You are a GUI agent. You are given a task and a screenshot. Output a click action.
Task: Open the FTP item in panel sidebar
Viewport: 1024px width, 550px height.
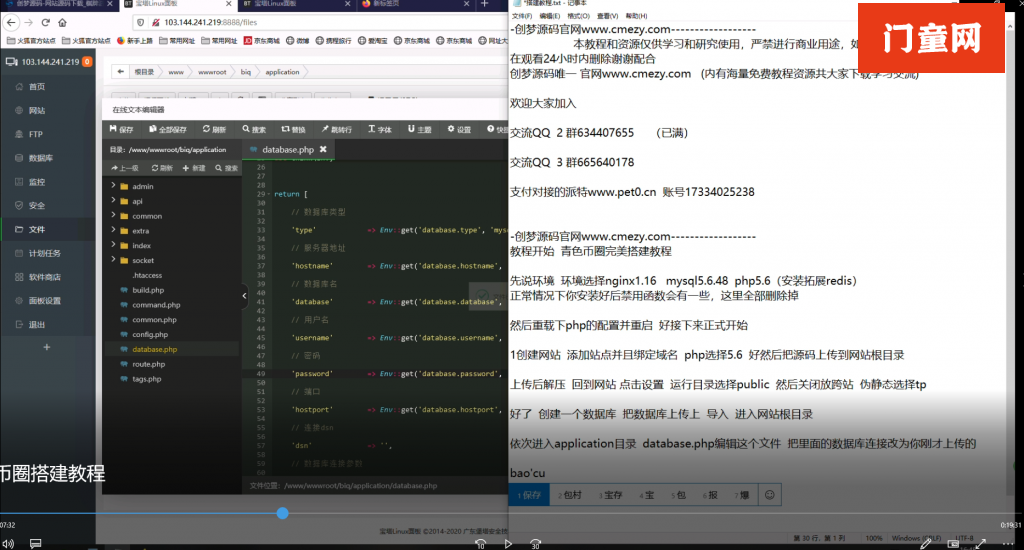36,134
